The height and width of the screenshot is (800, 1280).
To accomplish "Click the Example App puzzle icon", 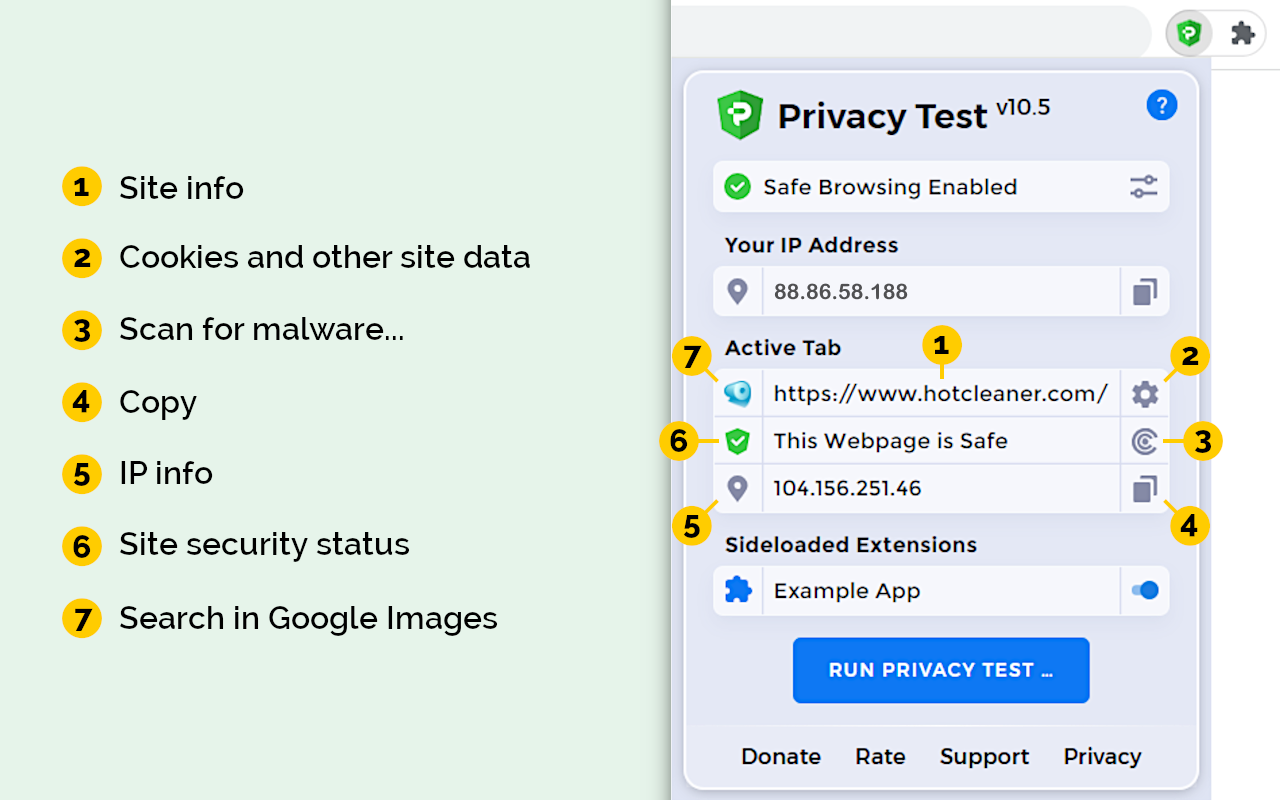I will click(737, 590).
